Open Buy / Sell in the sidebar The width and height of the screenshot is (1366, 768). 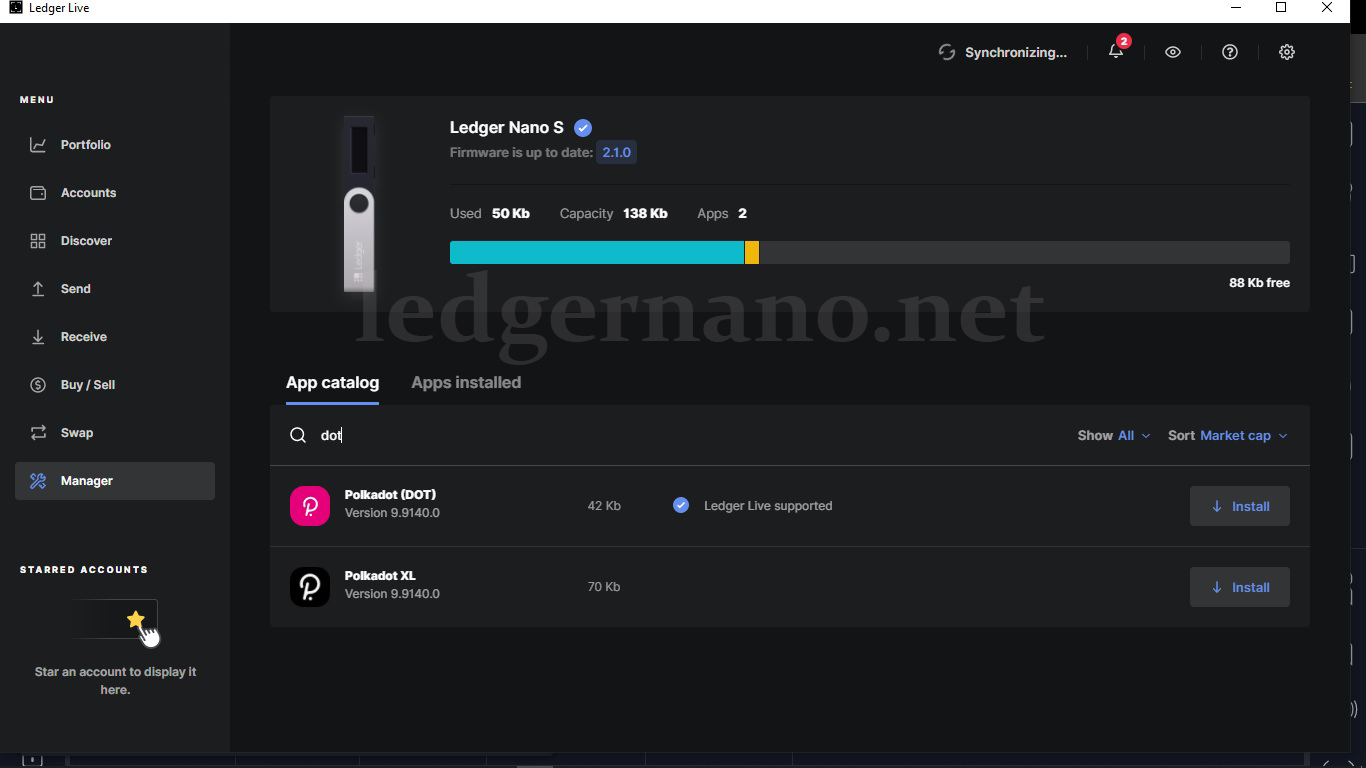[115, 385]
